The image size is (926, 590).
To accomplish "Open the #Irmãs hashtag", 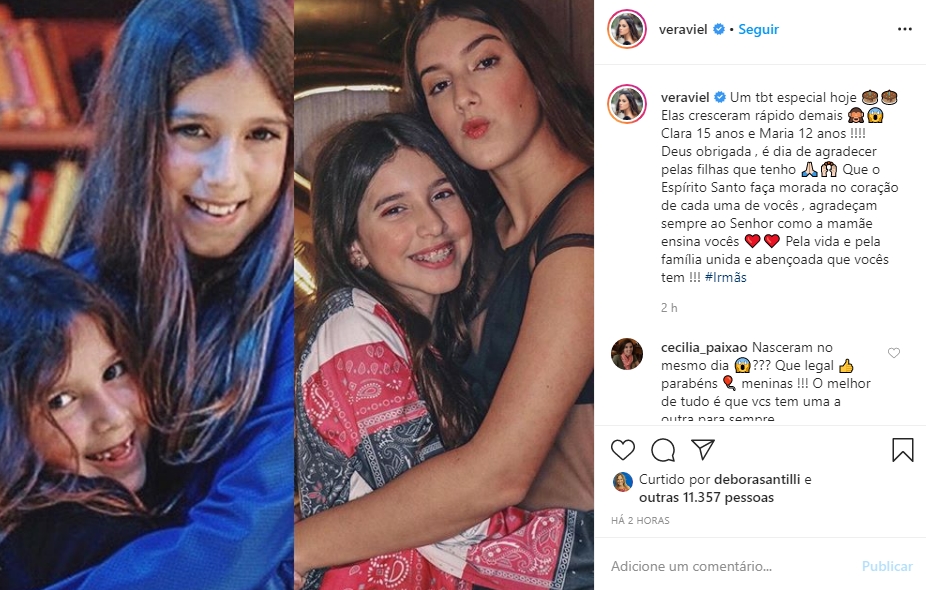I will [726, 277].
